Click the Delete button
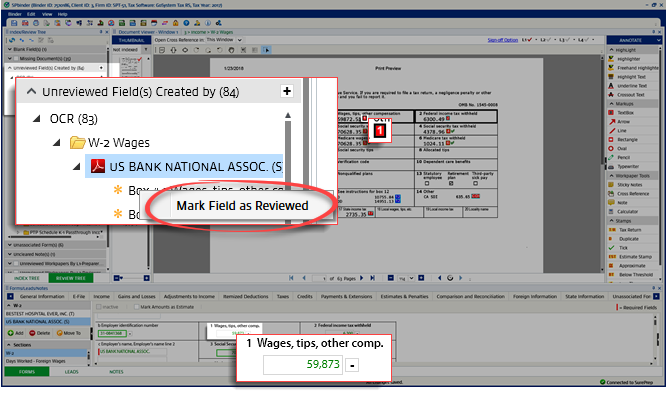The height and width of the screenshot is (397, 666). (x=40, y=333)
